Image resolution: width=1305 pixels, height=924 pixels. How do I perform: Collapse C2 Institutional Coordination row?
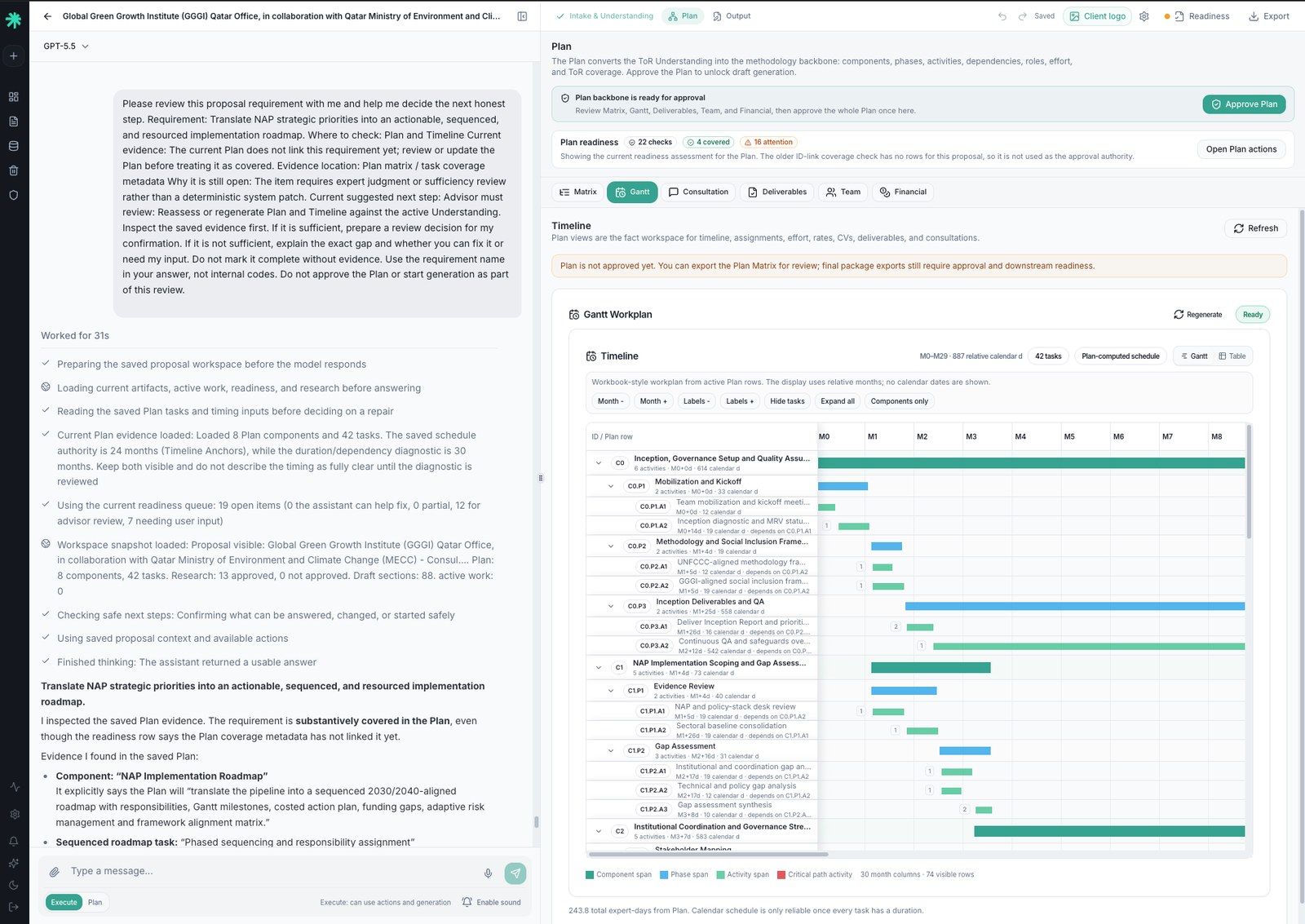pyautogui.click(x=599, y=832)
